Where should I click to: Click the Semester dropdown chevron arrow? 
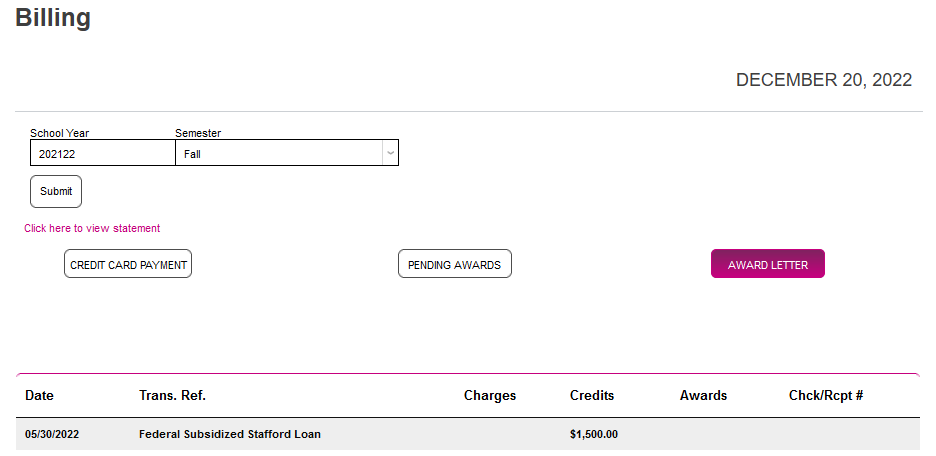click(390, 153)
